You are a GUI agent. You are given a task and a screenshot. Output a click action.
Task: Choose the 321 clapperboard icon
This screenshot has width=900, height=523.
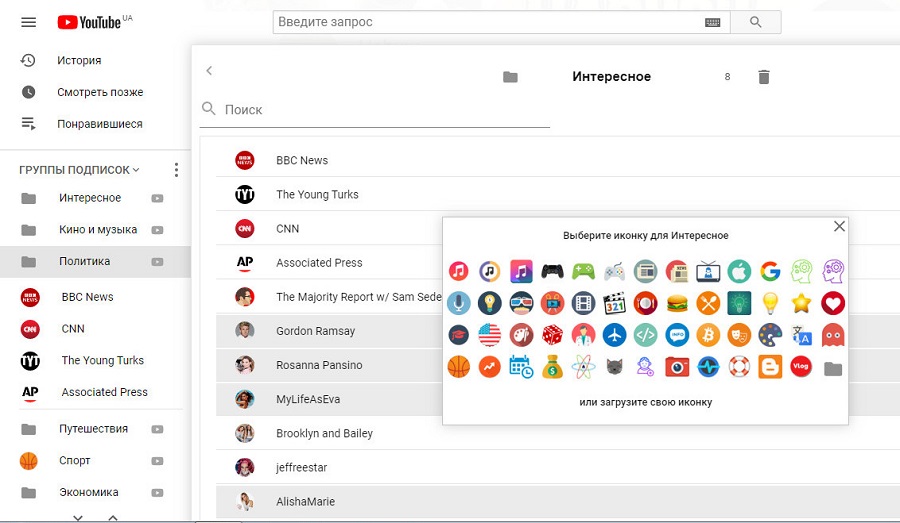[x=614, y=303]
